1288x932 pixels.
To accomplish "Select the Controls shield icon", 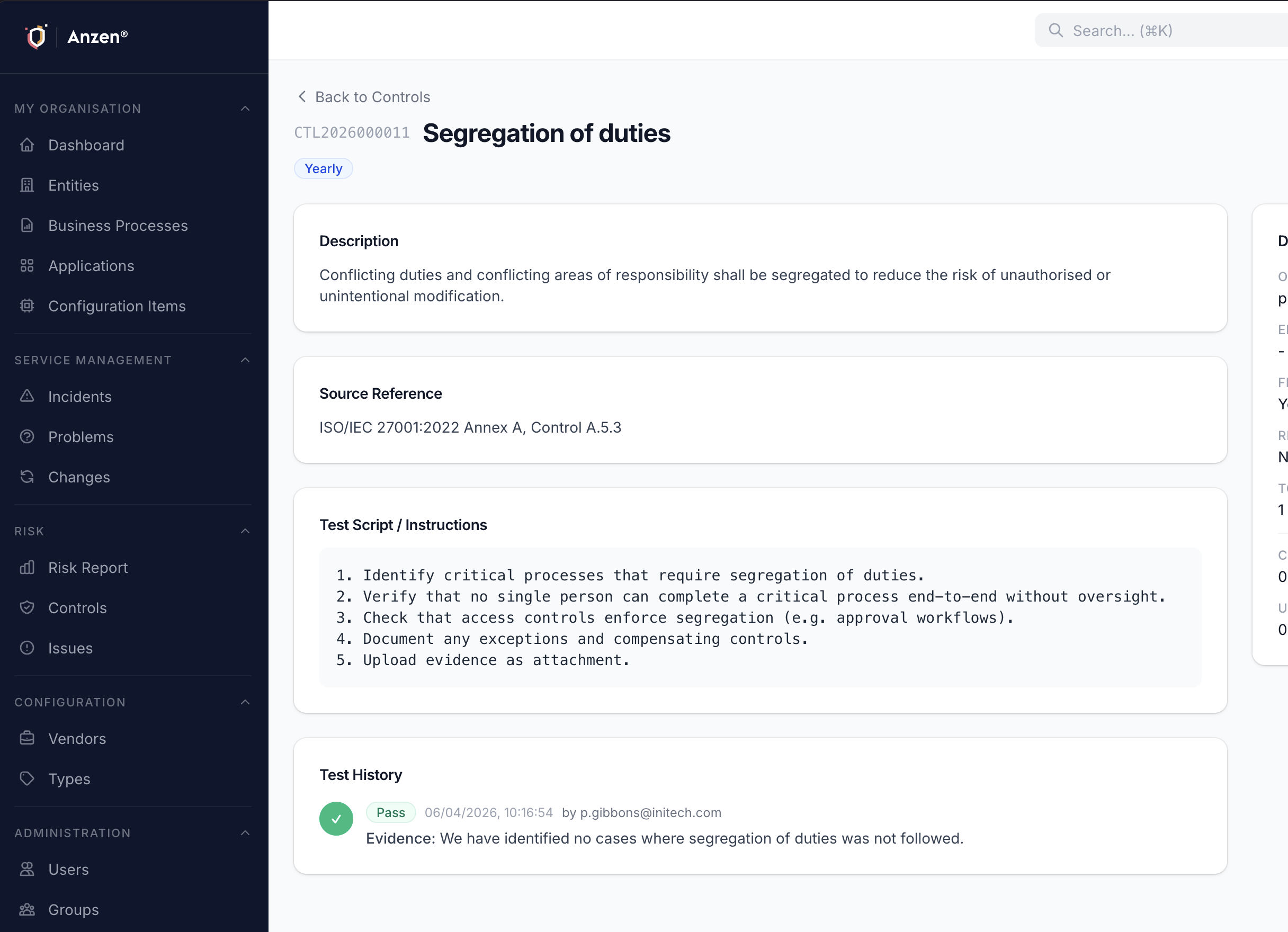I will (27, 607).
